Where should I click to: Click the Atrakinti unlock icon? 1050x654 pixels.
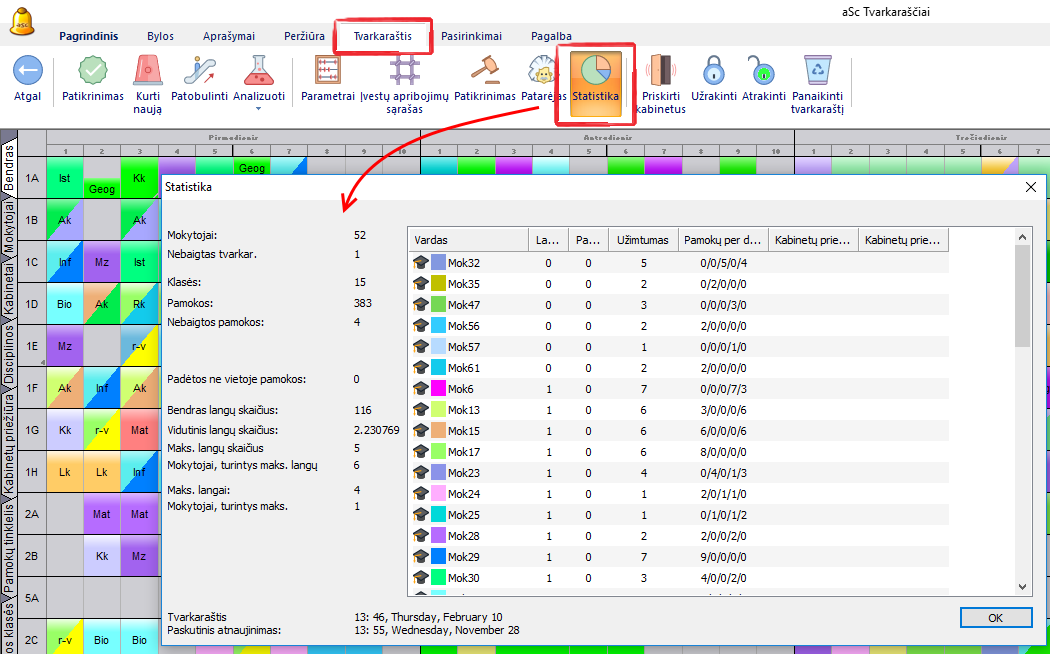(x=762, y=72)
